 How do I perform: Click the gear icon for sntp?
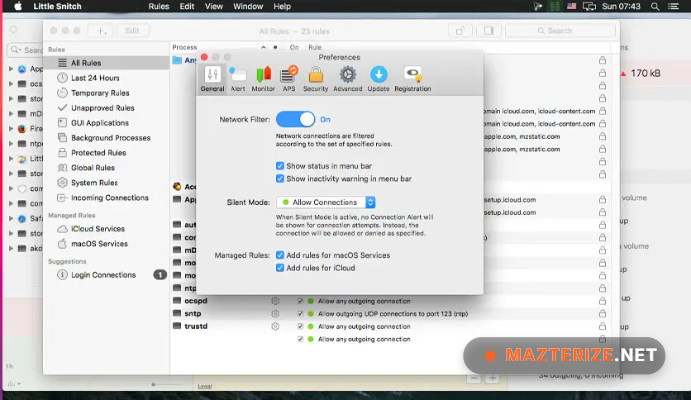coord(275,314)
